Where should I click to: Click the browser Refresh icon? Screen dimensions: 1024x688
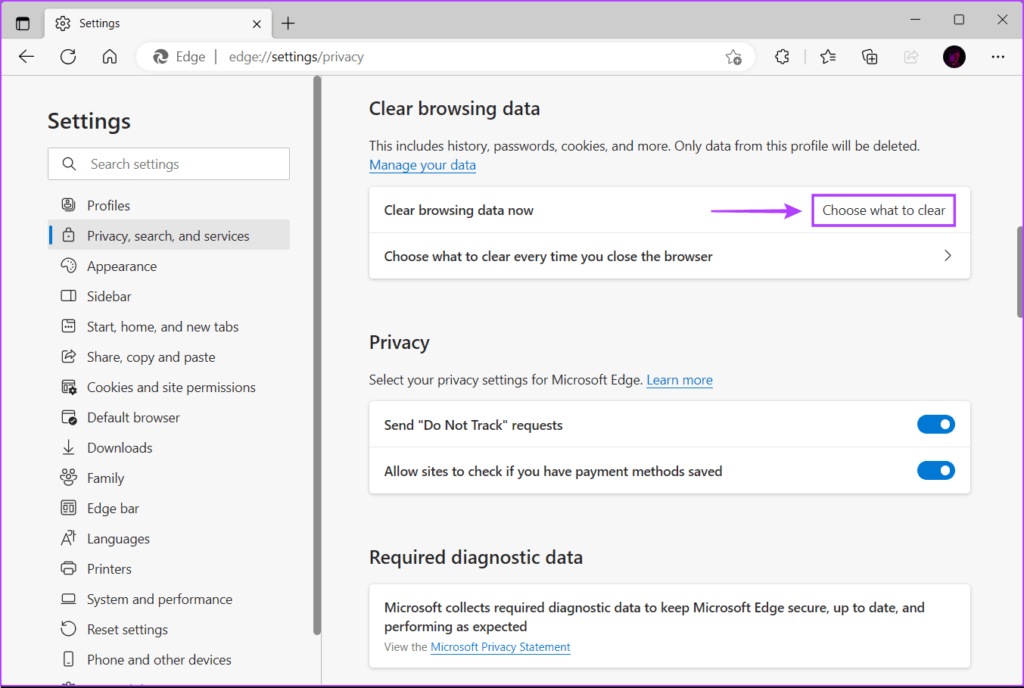(x=68, y=57)
